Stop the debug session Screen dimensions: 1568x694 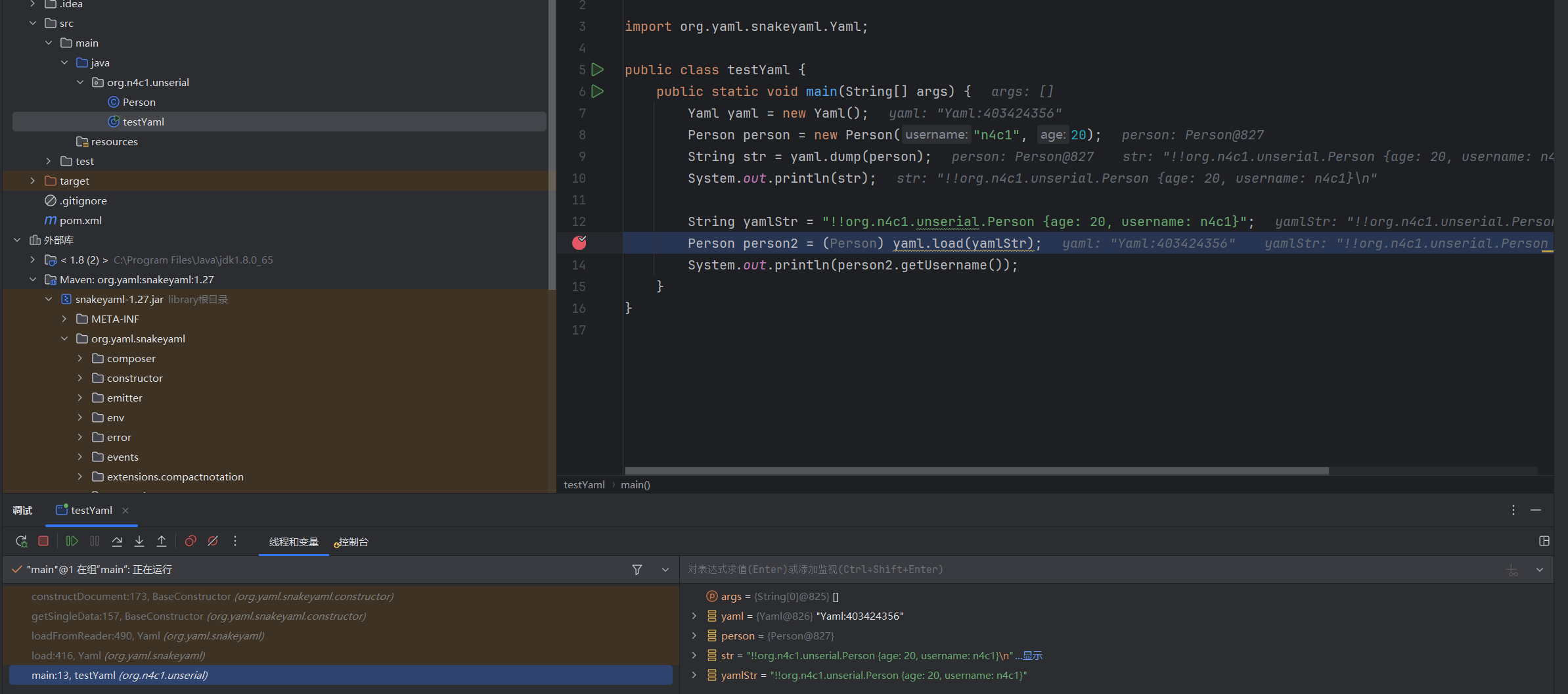(43, 541)
